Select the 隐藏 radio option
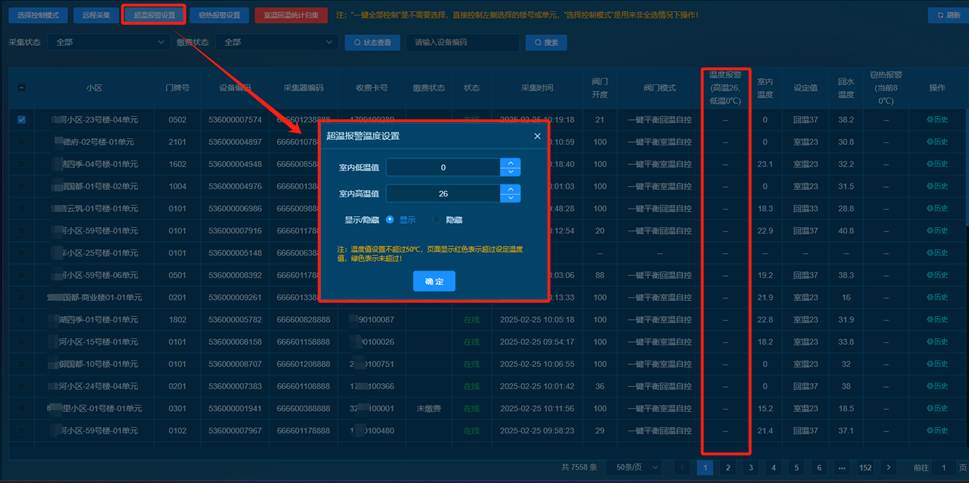The height and width of the screenshot is (483, 969). pyautogui.click(x=436, y=219)
